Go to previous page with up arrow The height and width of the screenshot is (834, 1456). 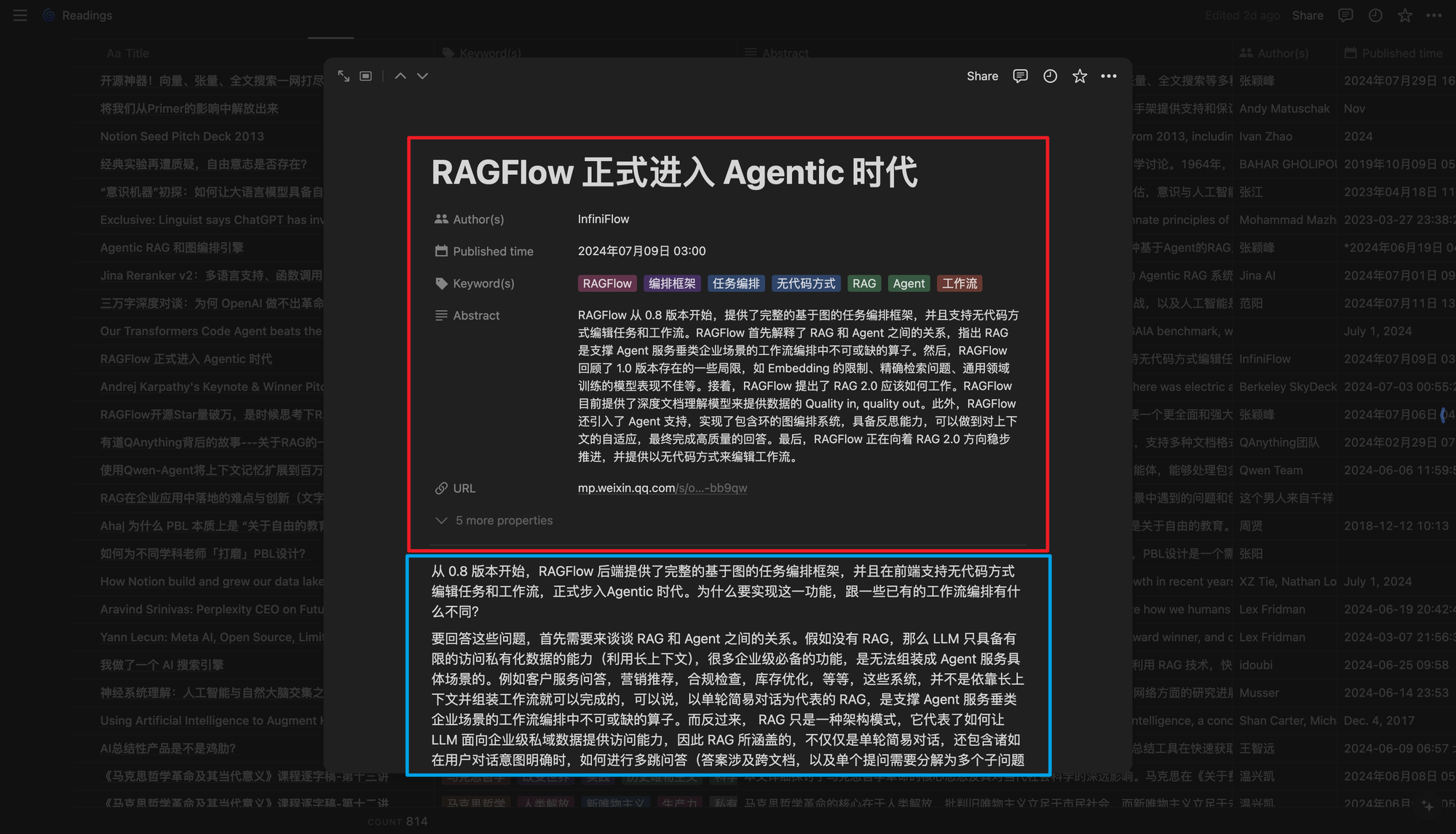[x=400, y=76]
